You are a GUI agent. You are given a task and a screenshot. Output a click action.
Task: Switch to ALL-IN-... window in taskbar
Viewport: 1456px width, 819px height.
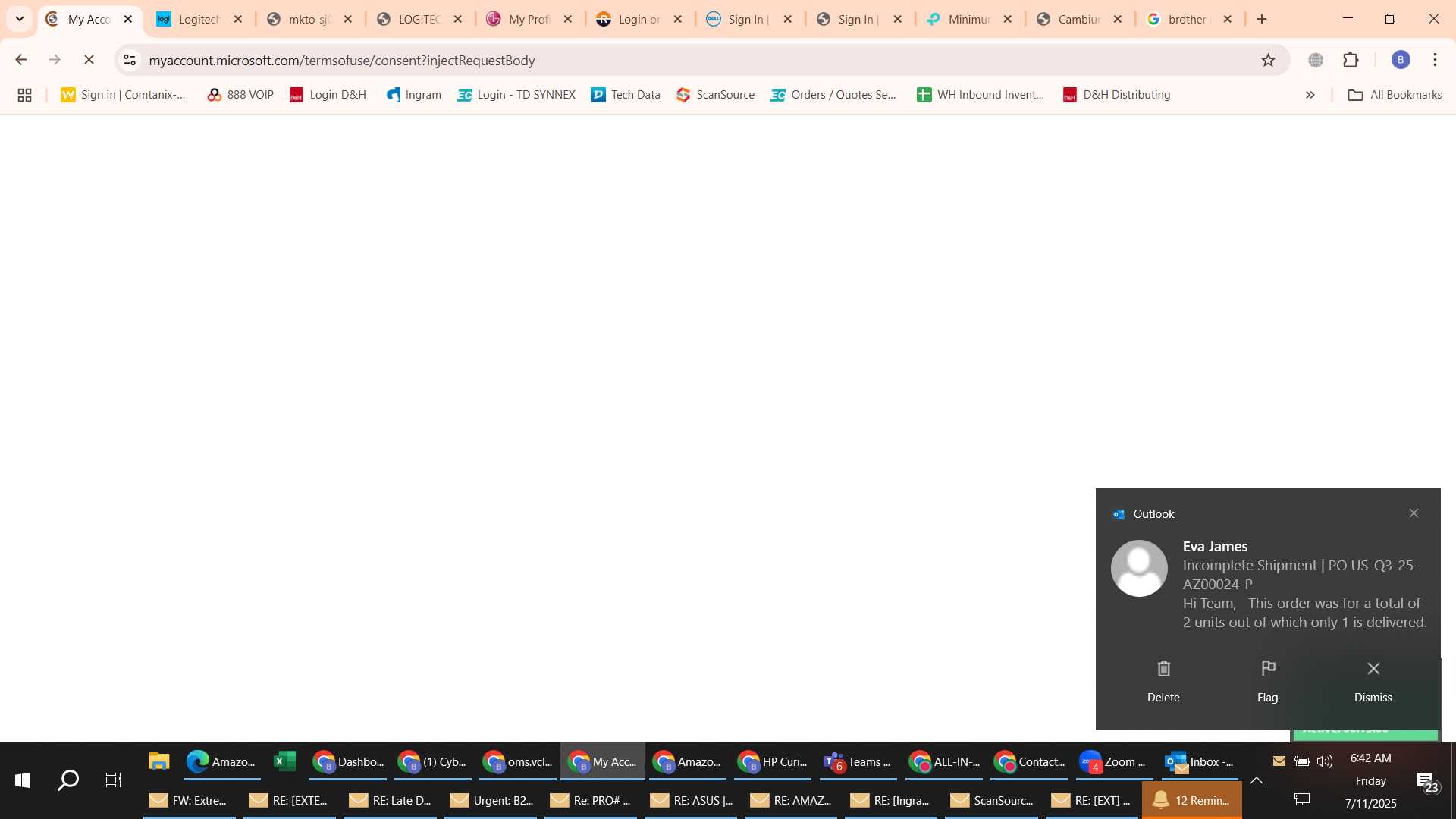pyautogui.click(x=944, y=761)
